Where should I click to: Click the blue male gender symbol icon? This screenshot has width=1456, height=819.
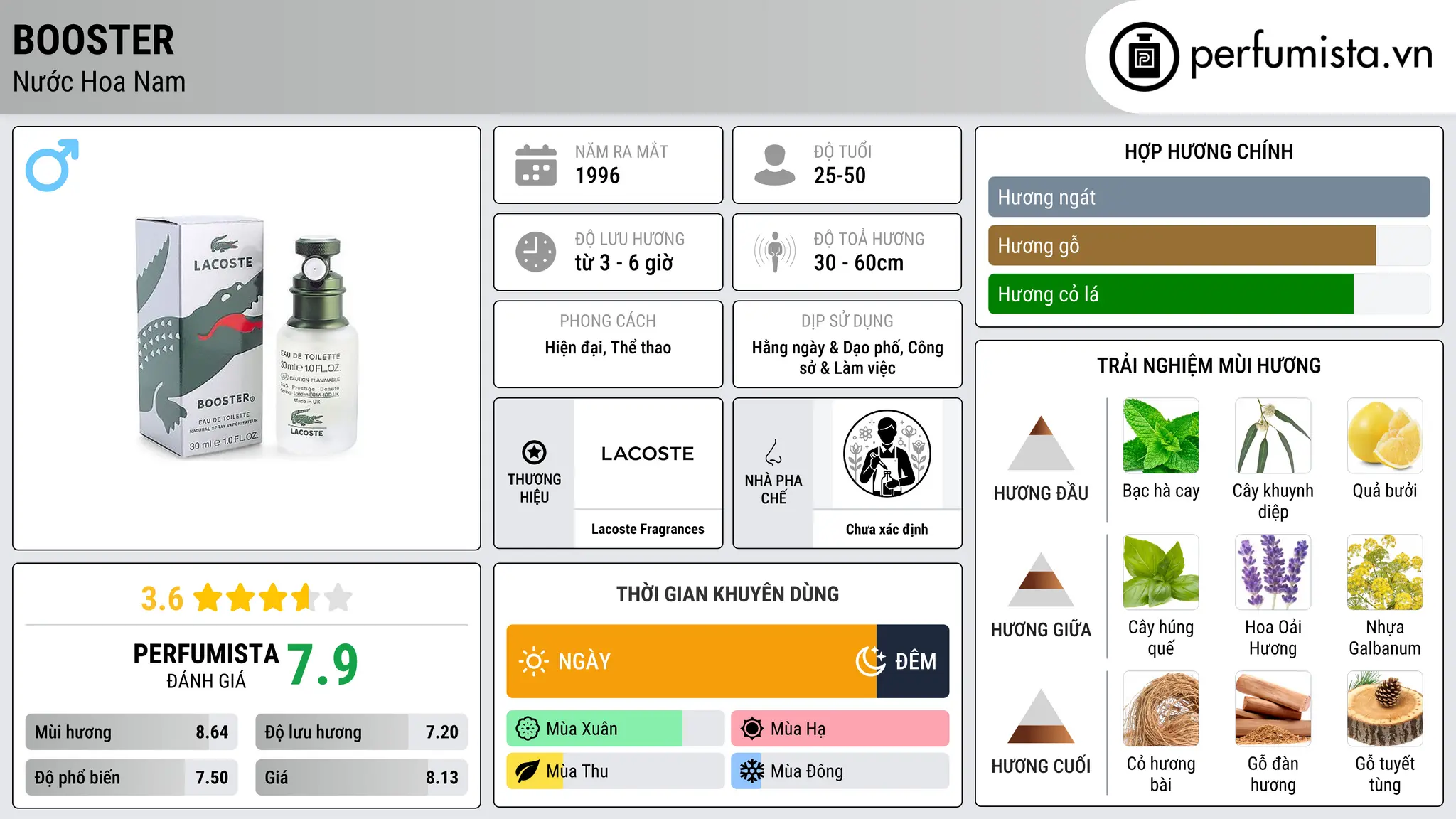(x=52, y=165)
